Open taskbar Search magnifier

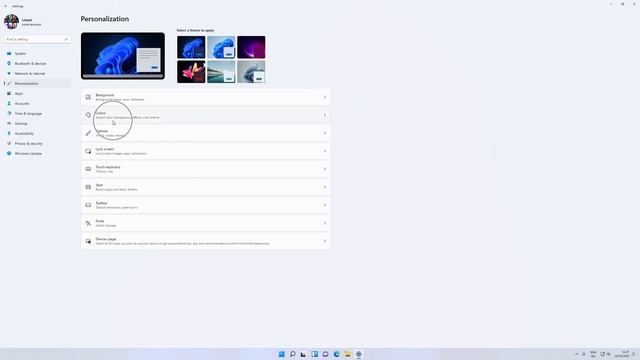click(293, 354)
